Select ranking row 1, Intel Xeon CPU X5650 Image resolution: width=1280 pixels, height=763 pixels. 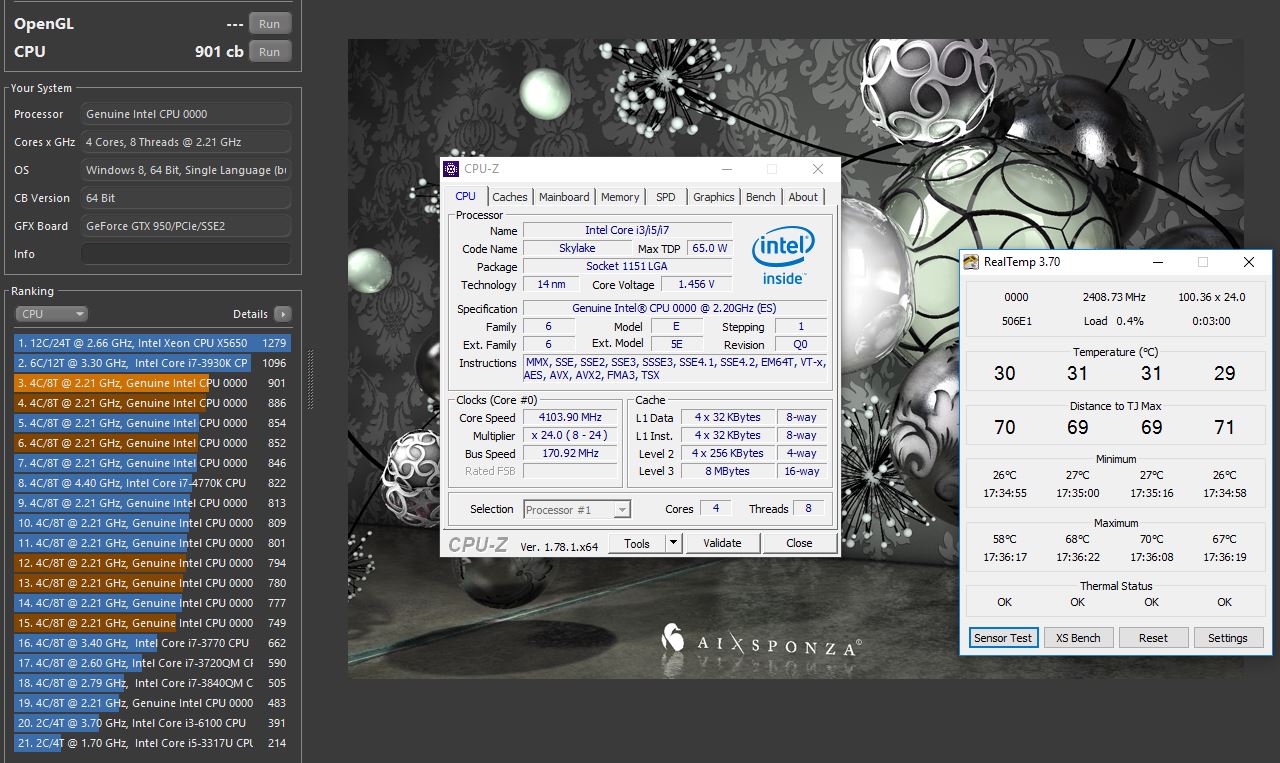[x=152, y=343]
